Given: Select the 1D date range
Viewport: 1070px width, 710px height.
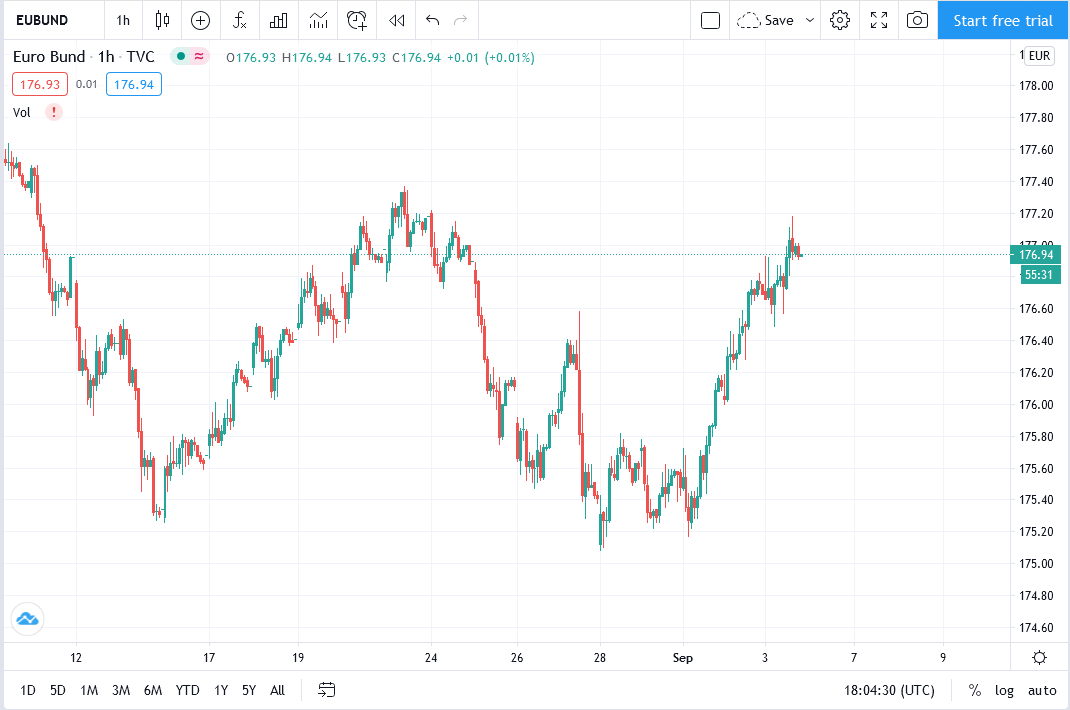Looking at the screenshot, I should 28,690.
